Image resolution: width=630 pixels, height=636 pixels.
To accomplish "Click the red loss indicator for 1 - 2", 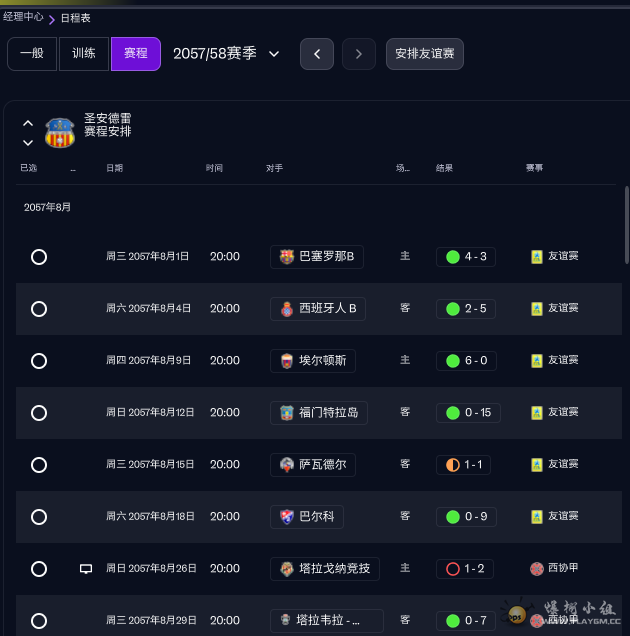I will click(x=453, y=569).
